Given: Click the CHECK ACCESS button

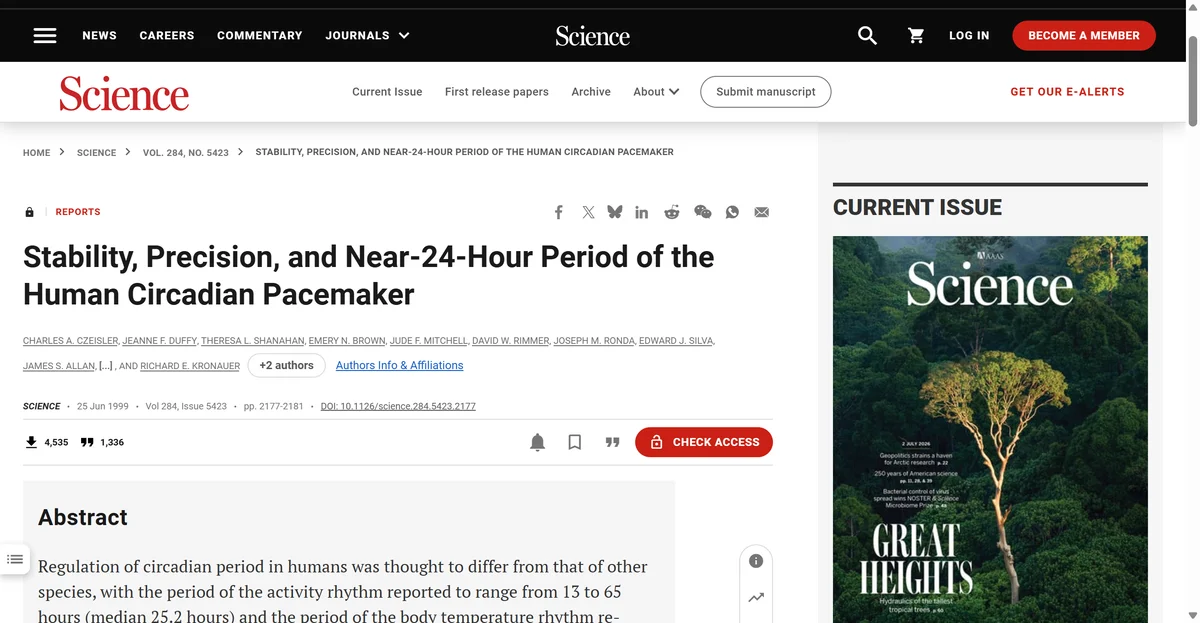Looking at the screenshot, I should [x=704, y=442].
